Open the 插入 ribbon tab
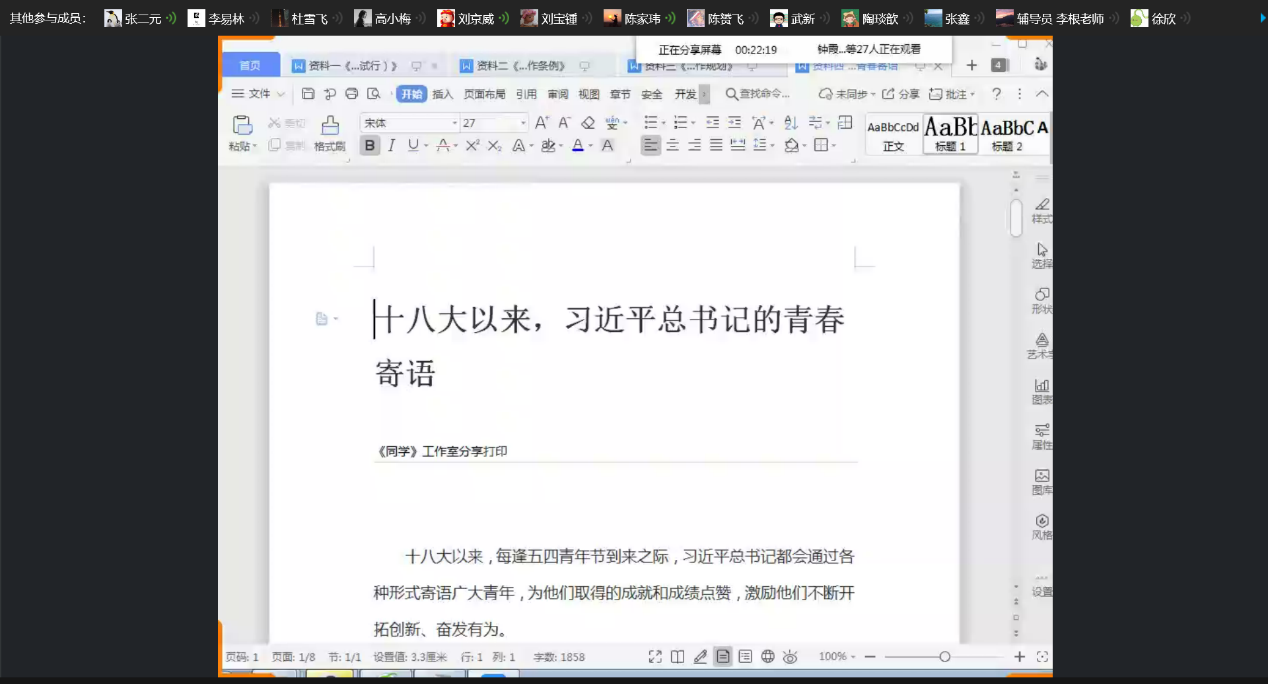The width and height of the screenshot is (1268, 684). coord(442,94)
